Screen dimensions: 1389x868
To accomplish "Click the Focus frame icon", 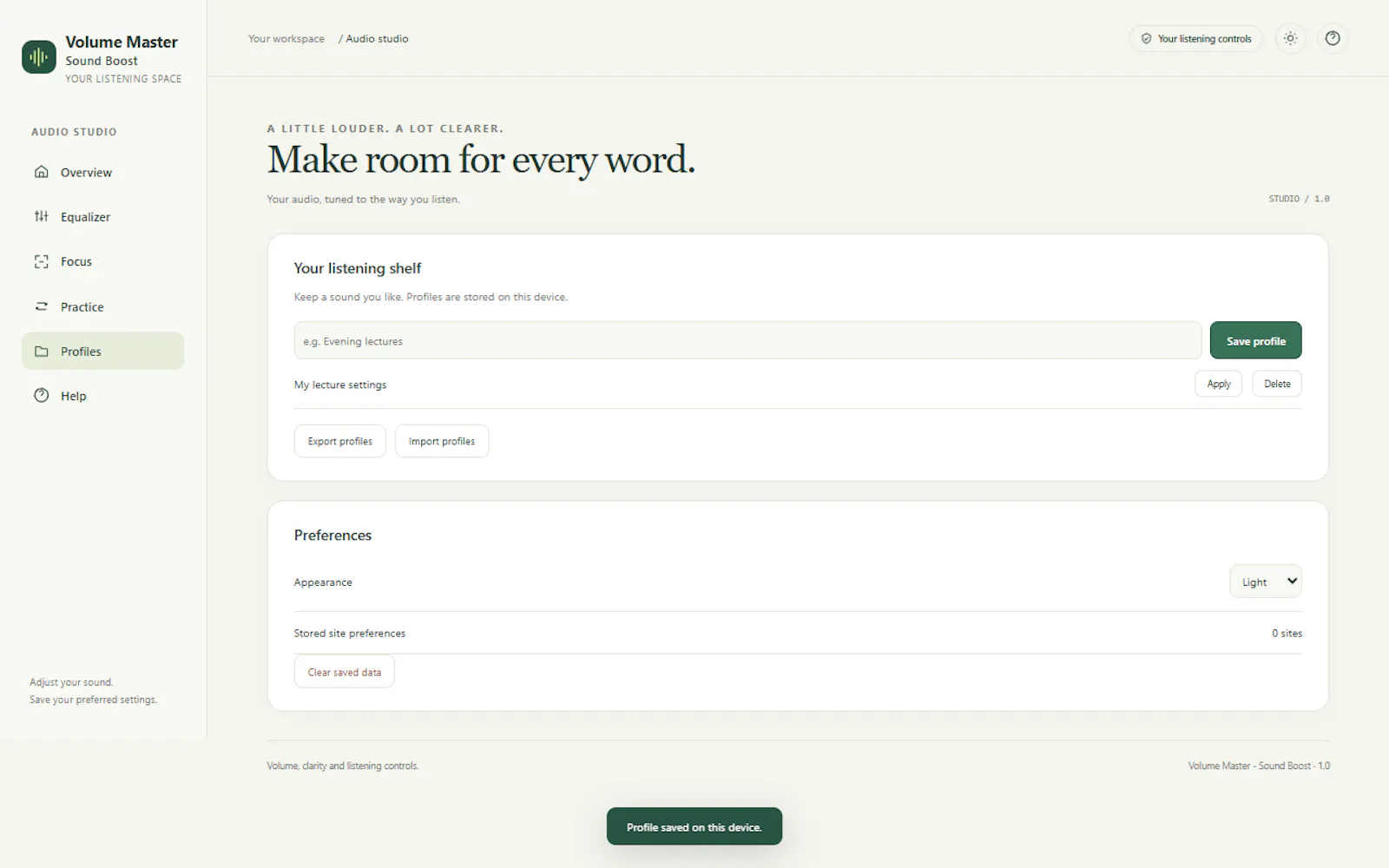I will pos(41,261).
